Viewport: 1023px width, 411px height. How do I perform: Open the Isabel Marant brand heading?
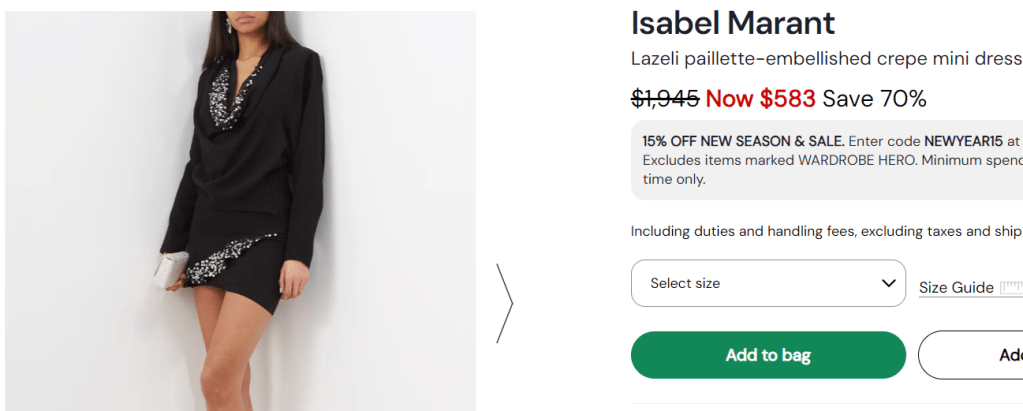pyautogui.click(x=733, y=22)
